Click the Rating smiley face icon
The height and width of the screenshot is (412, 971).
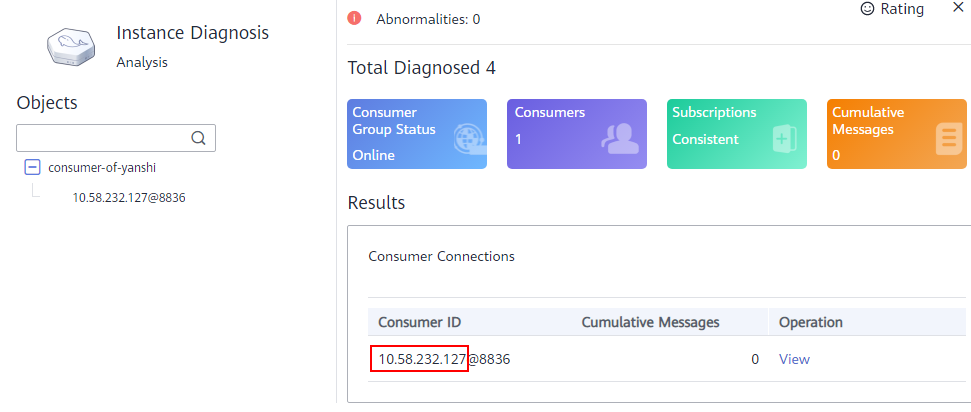(868, 9)
